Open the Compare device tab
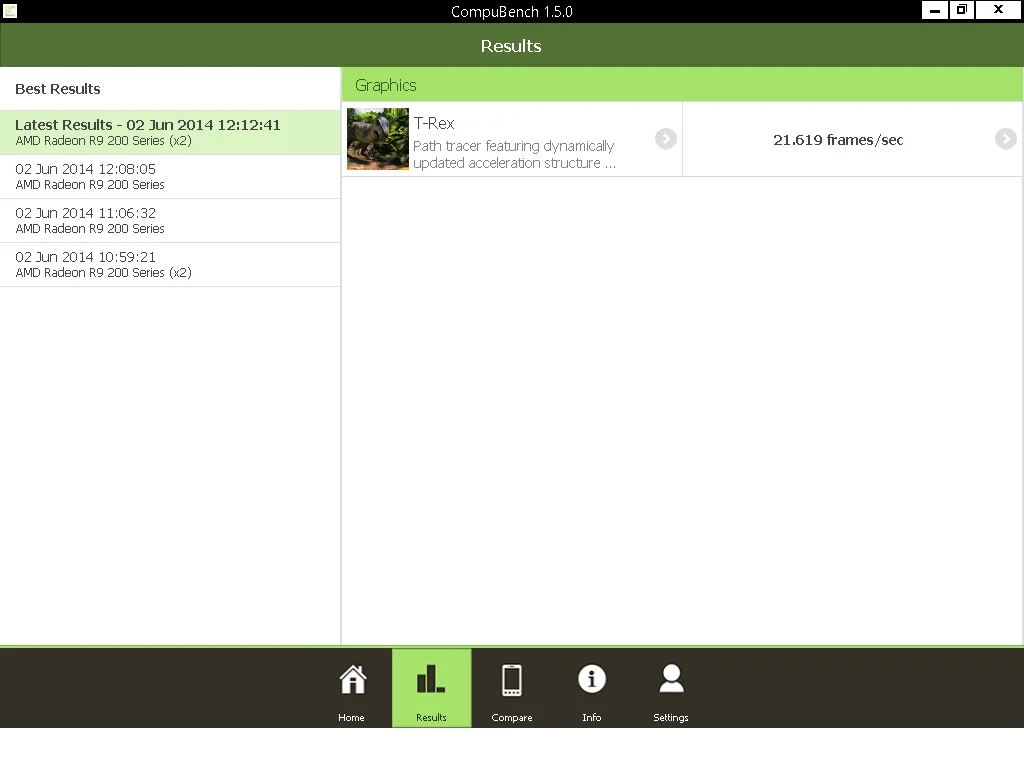Image resolution: width=1024 pixels, height=768 pixels. (511, 688)
